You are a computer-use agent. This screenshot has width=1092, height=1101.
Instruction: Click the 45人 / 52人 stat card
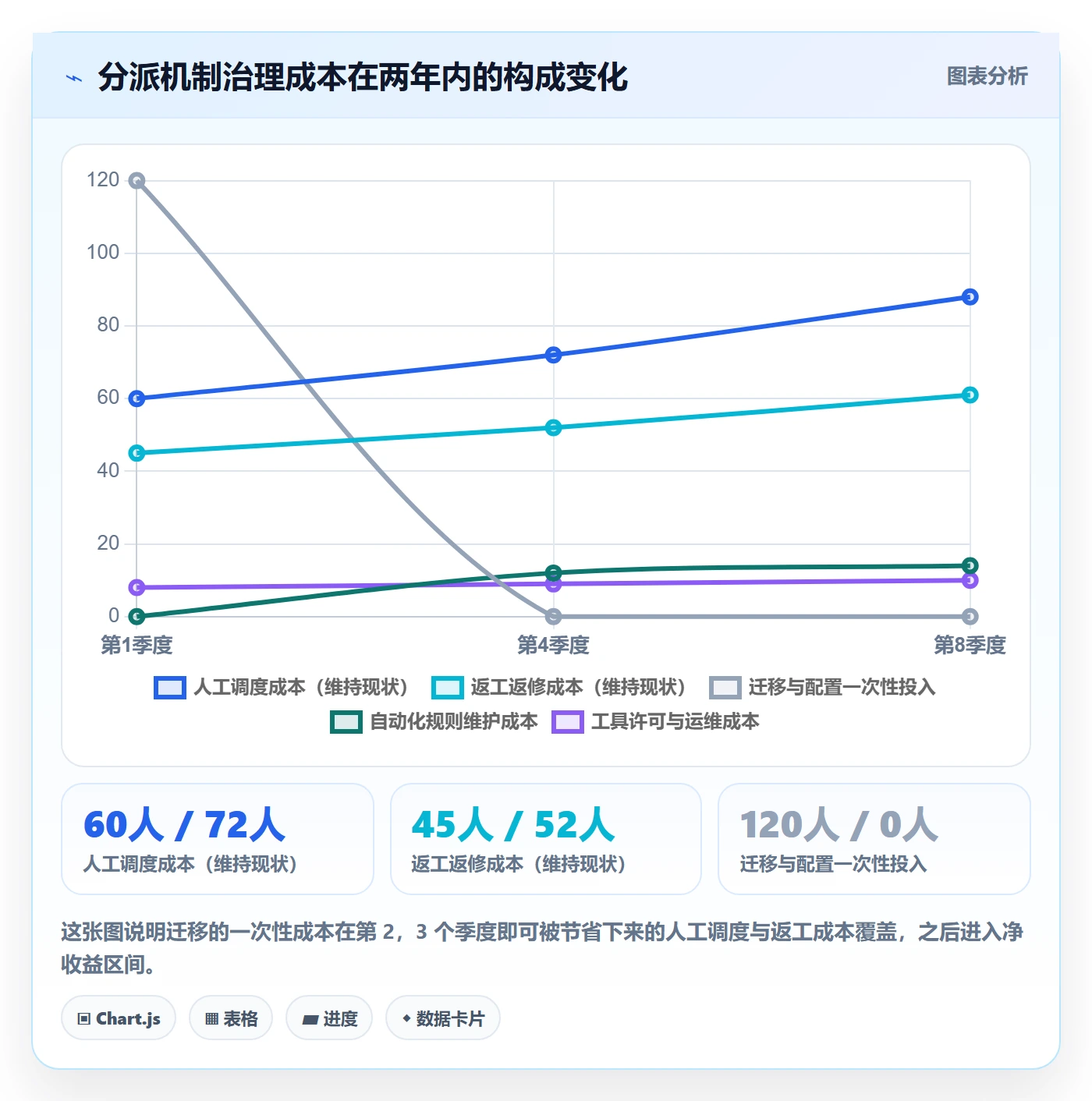[x=546, y=840]
